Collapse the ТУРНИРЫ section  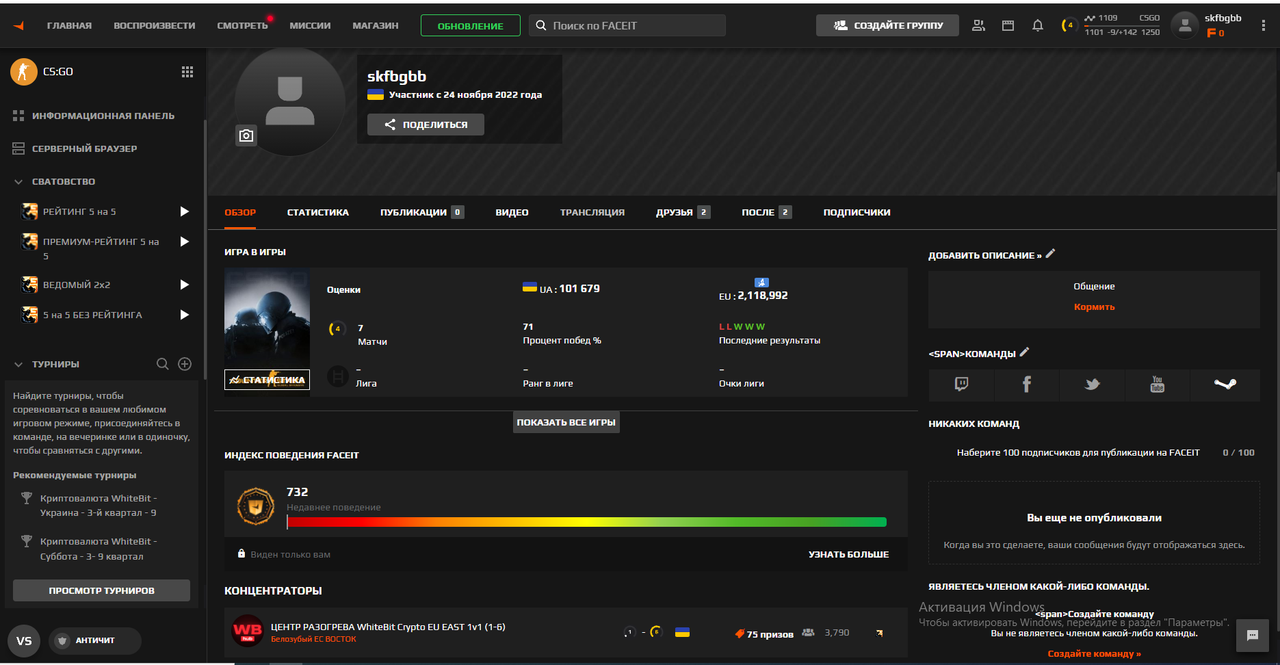19,365
